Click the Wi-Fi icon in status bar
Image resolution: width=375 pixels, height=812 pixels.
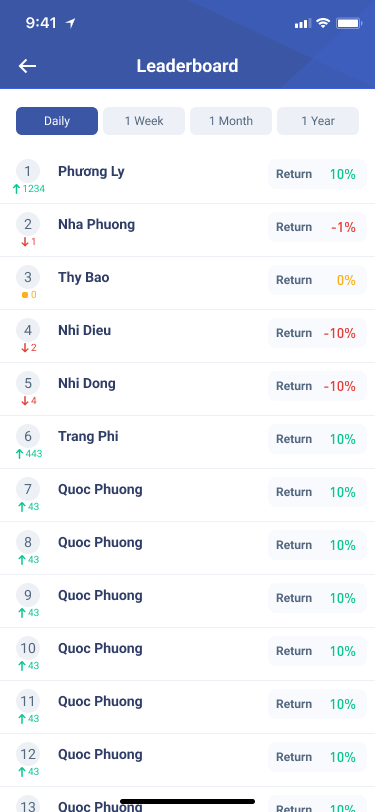point(323,23)
